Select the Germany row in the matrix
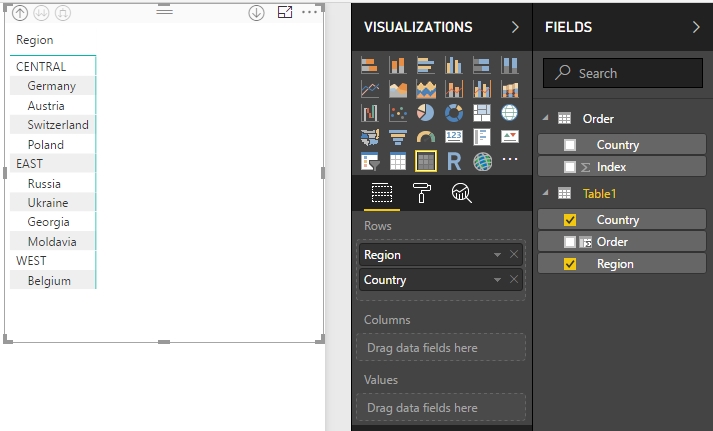This screenshot has height=431, width=713. (x=52, y=86)
